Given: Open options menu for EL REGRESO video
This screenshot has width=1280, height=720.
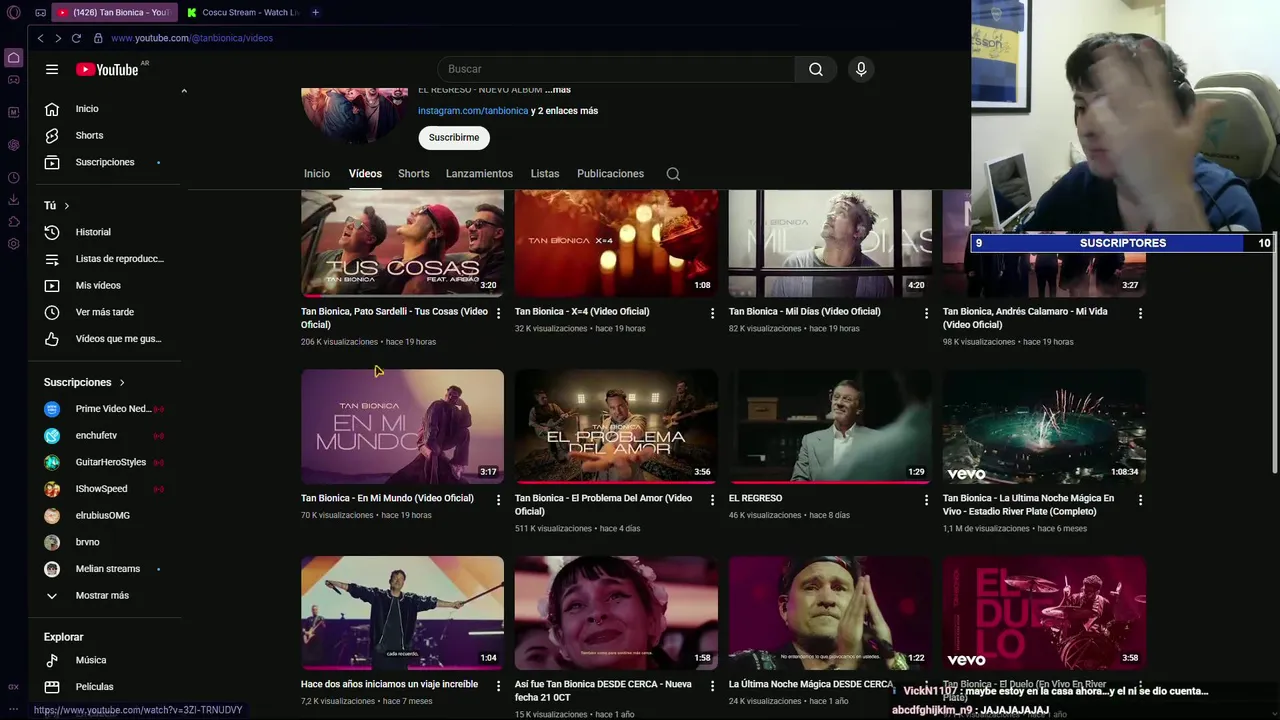Looking at the screenshot, I should [x=926, y=499].
